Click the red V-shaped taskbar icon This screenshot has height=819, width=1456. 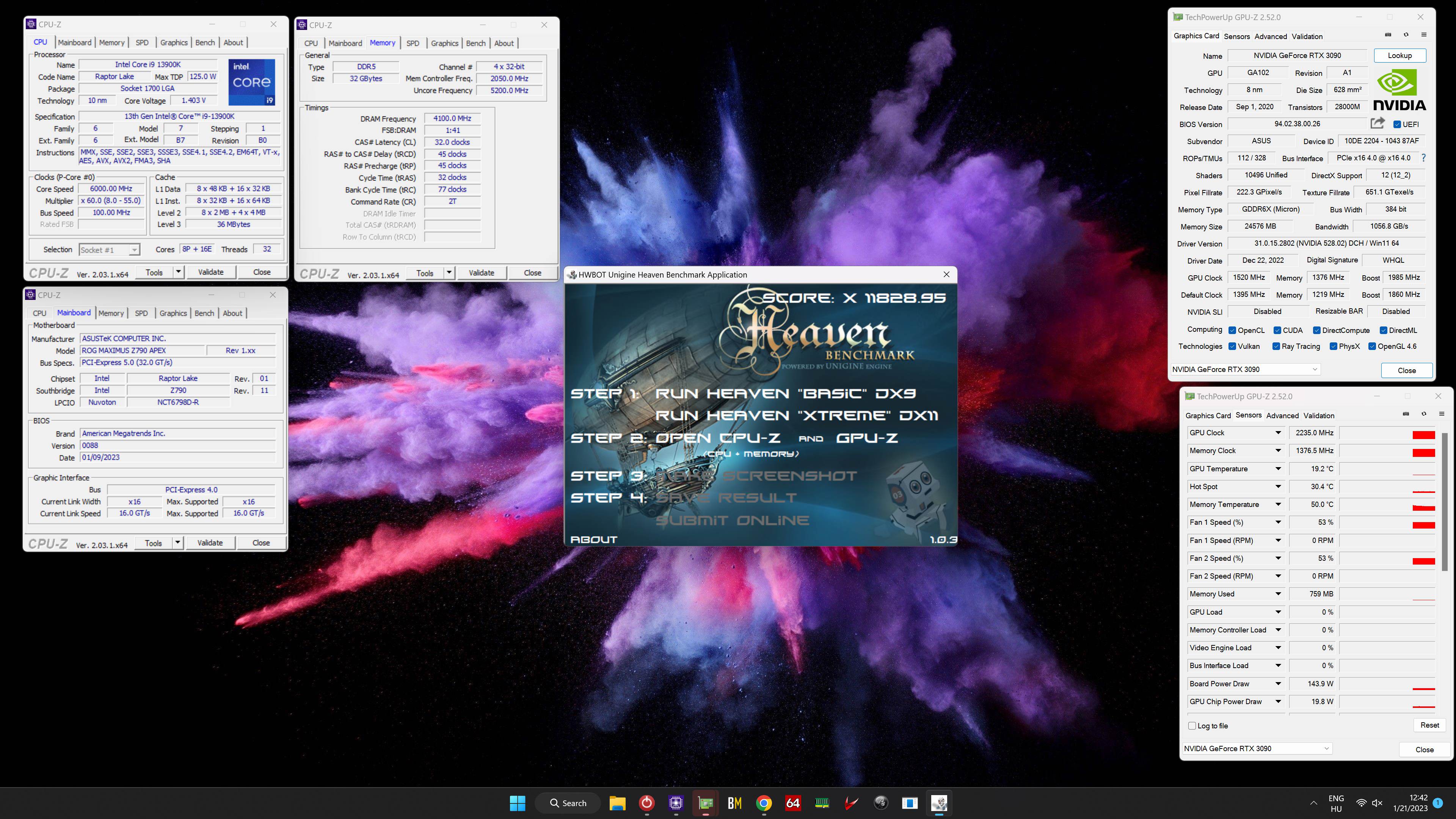pos(852,803)
